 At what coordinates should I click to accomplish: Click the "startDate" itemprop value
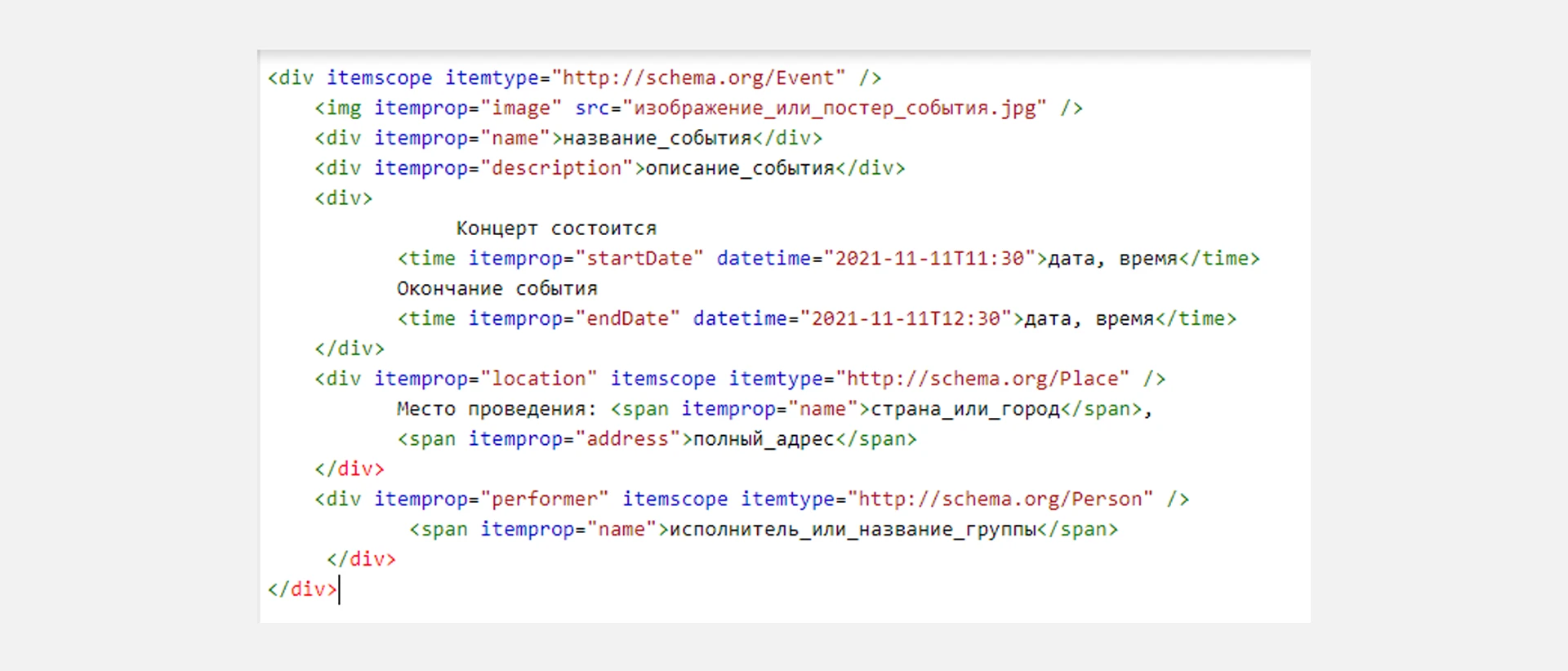[639, 259]
